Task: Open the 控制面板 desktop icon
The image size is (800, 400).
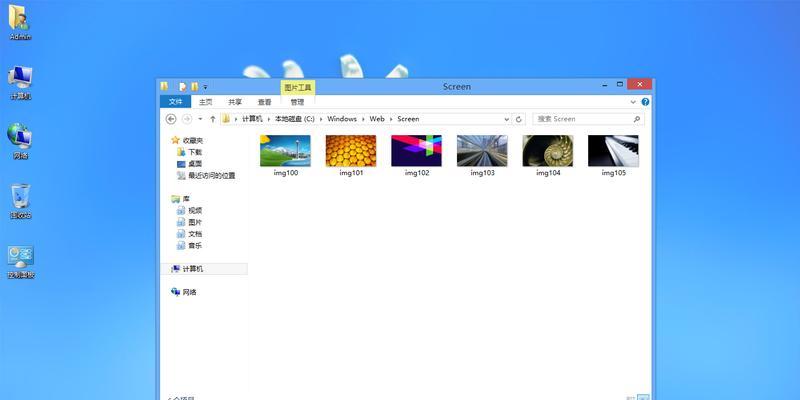Action: [21, 262]
